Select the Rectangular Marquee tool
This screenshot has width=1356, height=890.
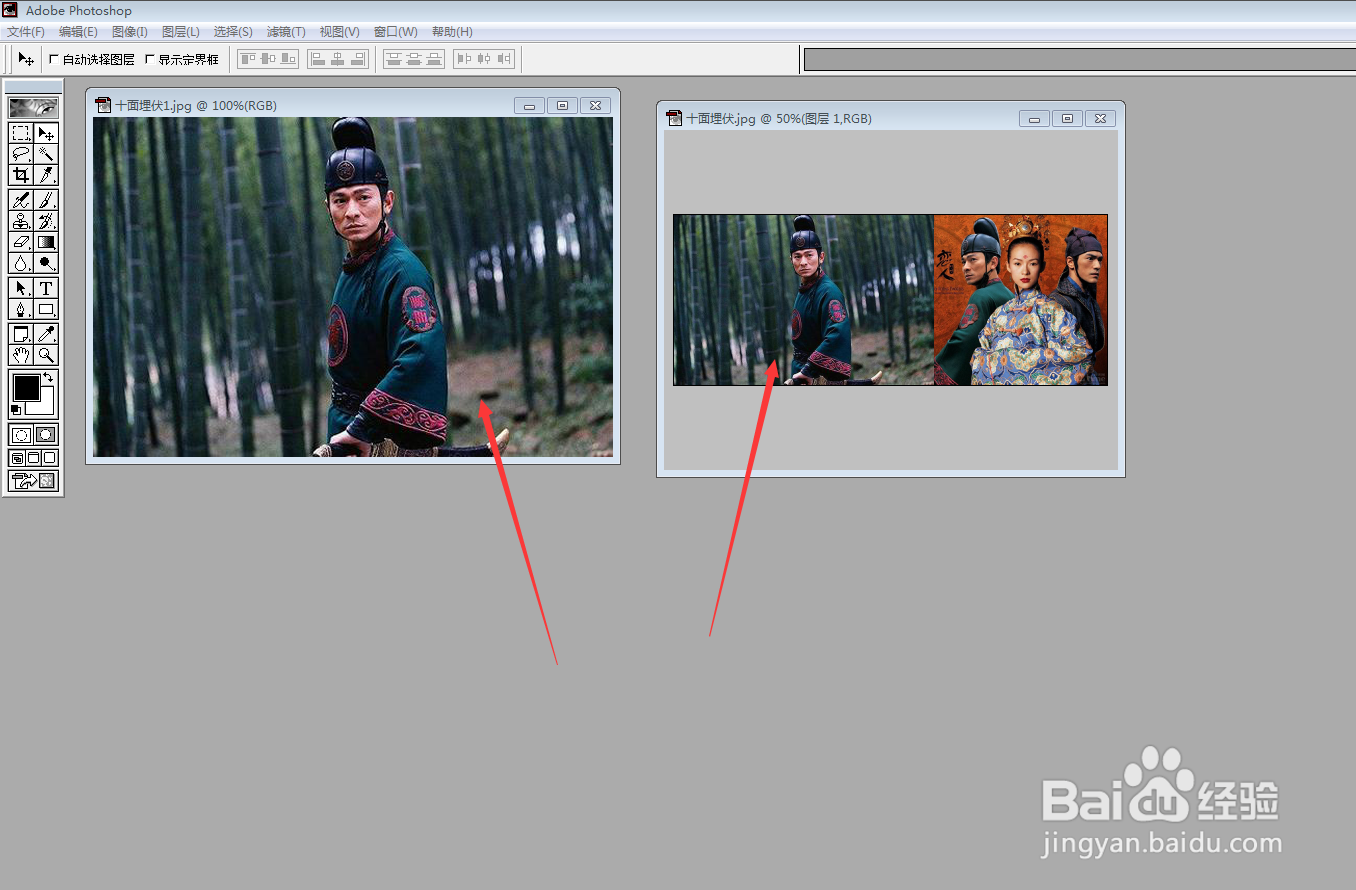coord(21,133)
